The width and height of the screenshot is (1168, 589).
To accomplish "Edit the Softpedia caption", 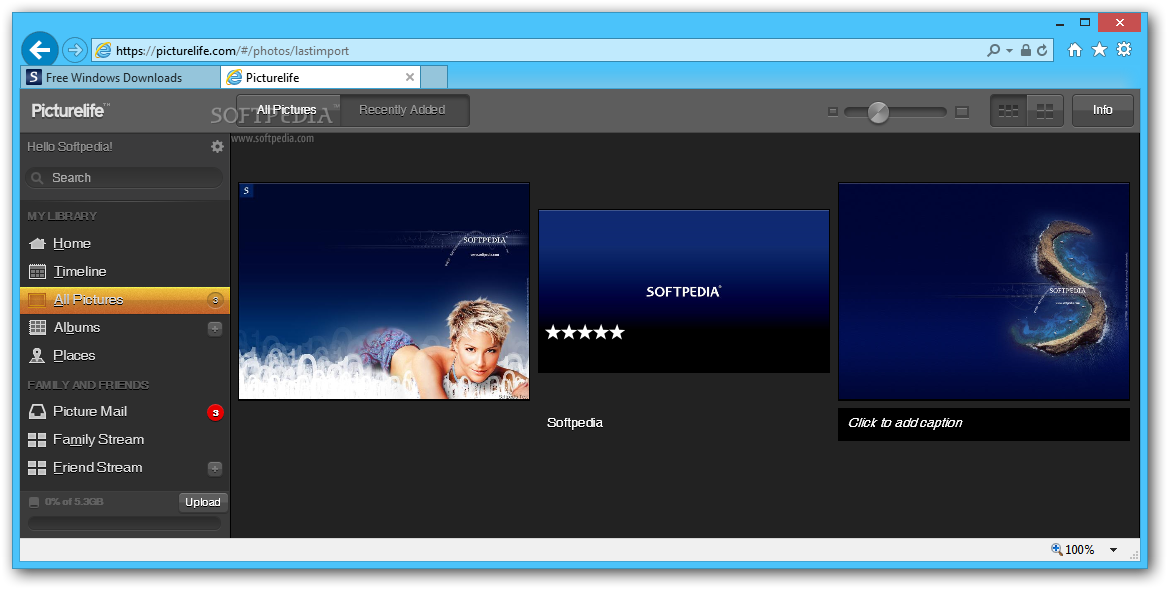I will click(575, 423).
